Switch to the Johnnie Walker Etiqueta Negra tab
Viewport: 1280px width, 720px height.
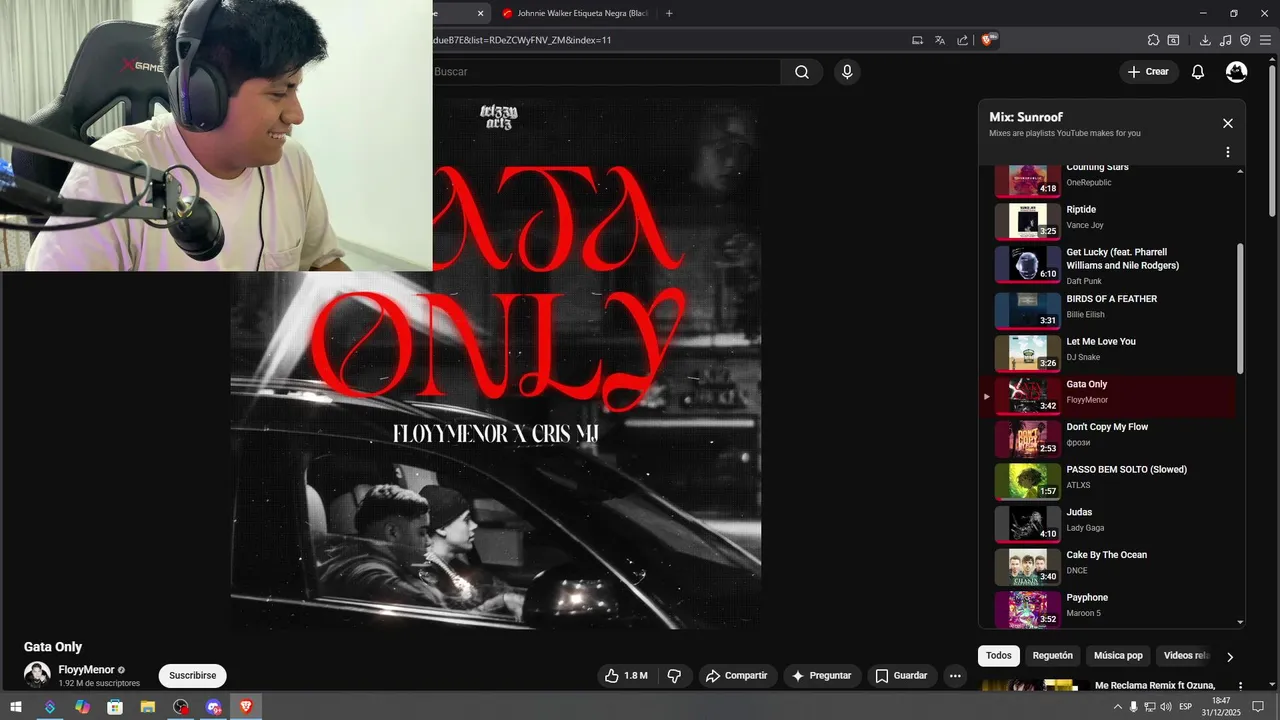click(574, 13)
